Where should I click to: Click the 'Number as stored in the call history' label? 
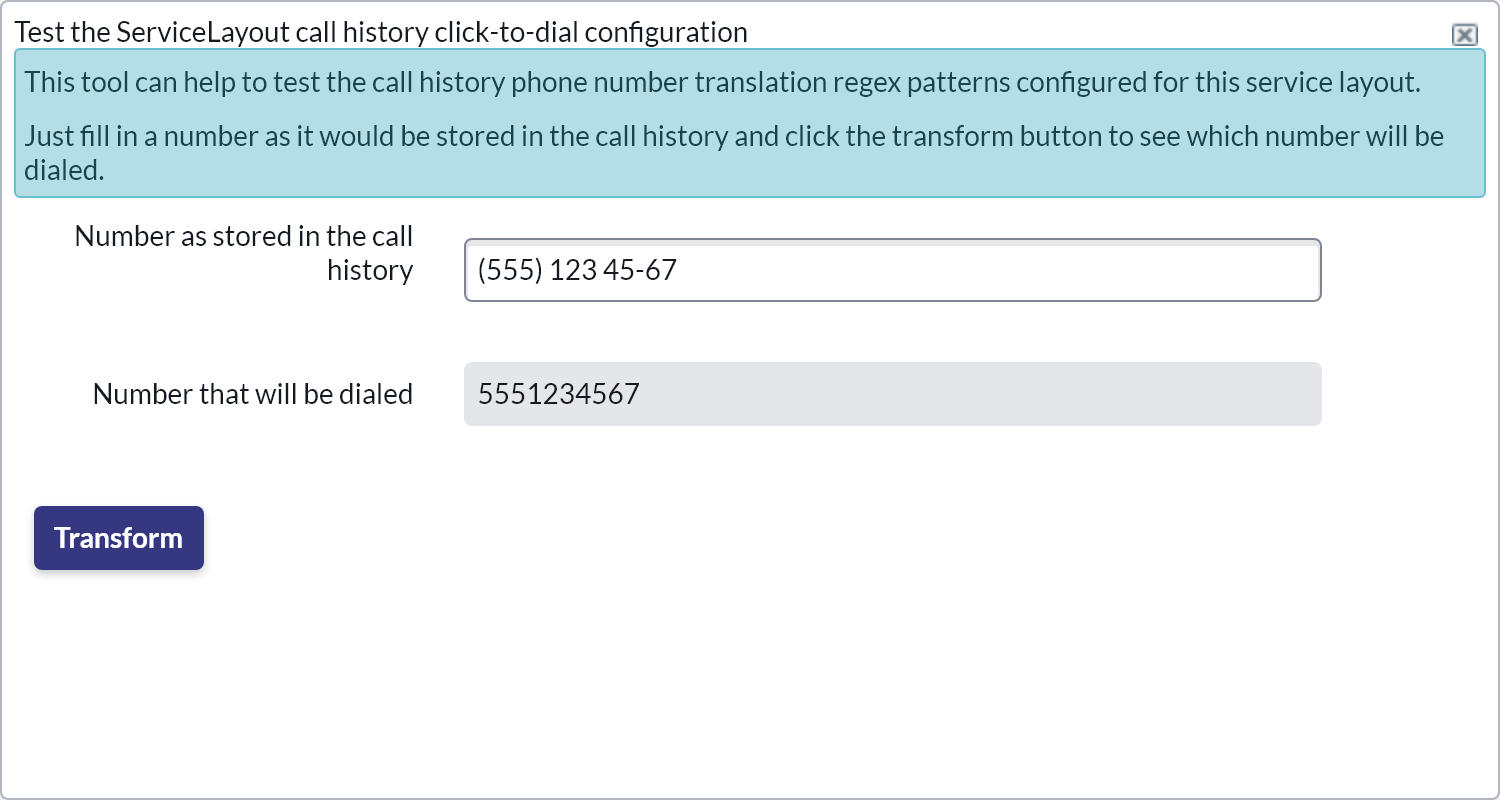(x=244, y=253)
